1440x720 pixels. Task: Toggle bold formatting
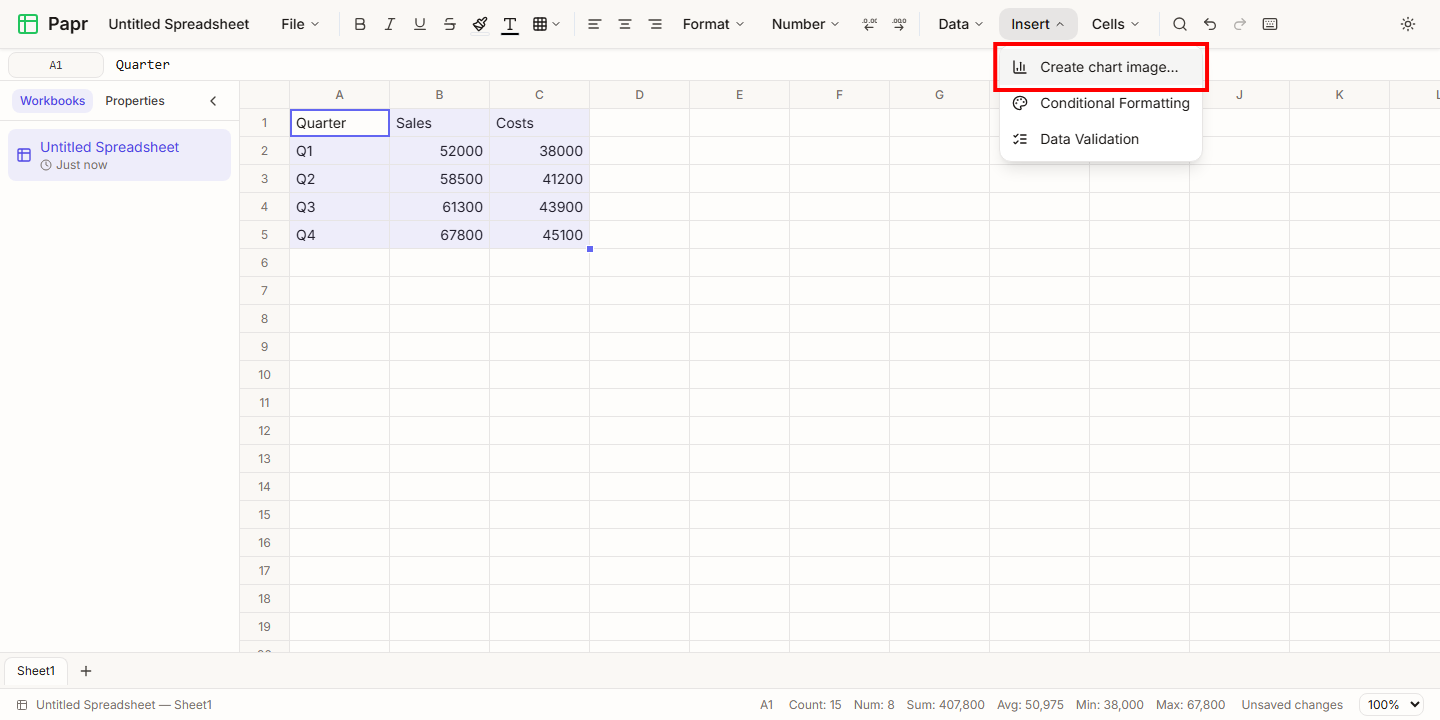click(360, 24)
